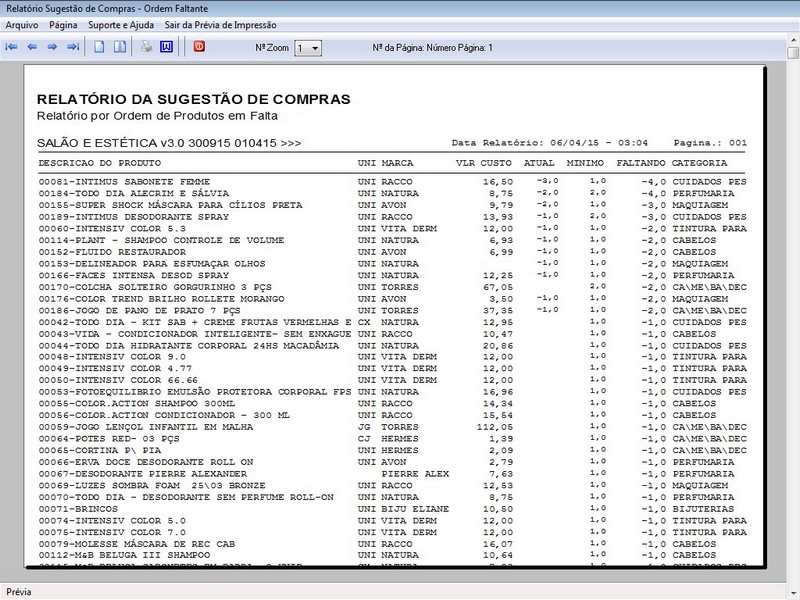This screenshot has width=800, height=600.
Task: Switch to single page view
Action: point(100,47)
